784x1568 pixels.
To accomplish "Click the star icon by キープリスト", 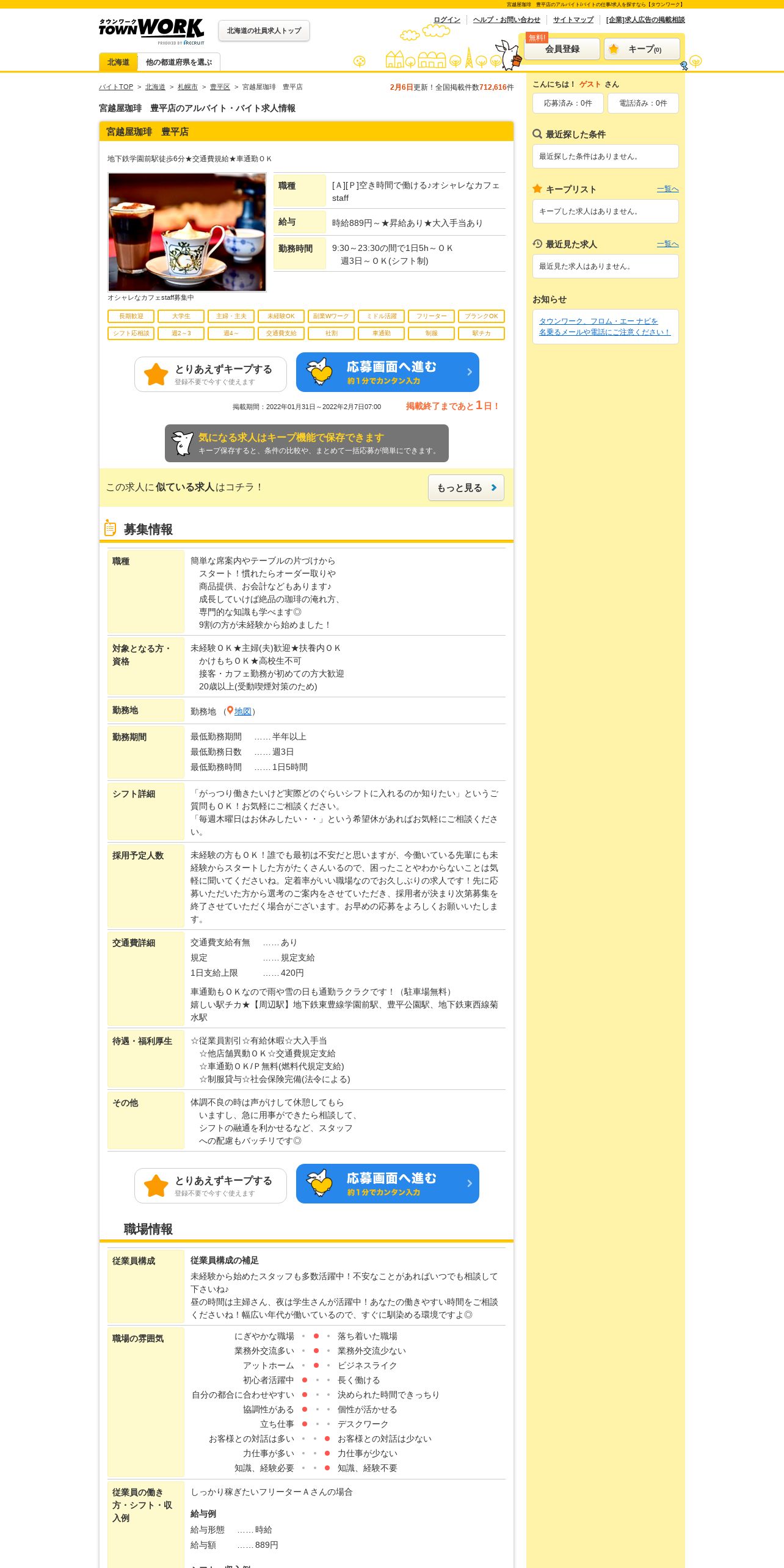I will point(537,189).
